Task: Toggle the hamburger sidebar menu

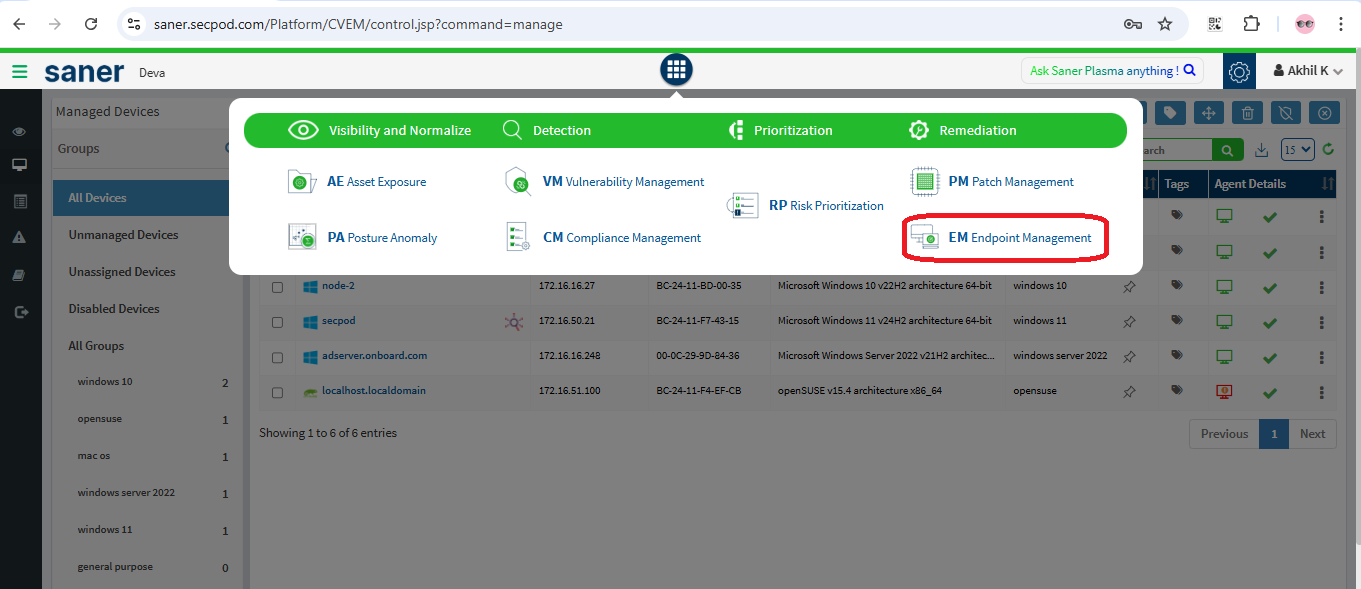Action: click(19, 71)
